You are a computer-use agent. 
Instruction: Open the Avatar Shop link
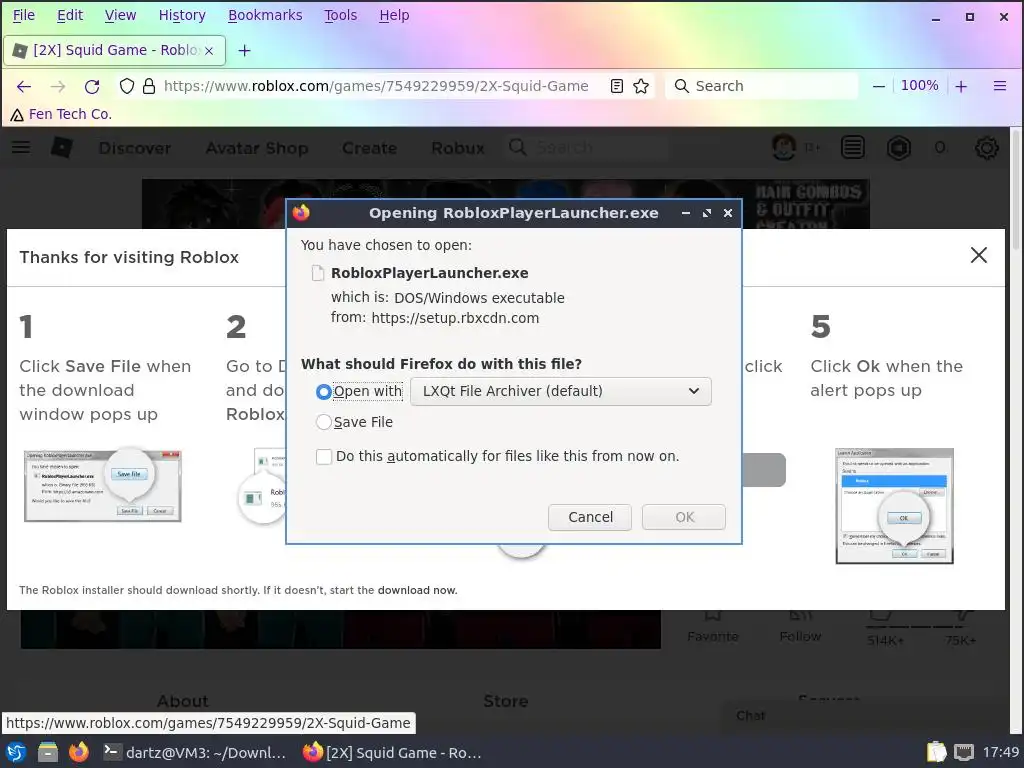(257, 148)
